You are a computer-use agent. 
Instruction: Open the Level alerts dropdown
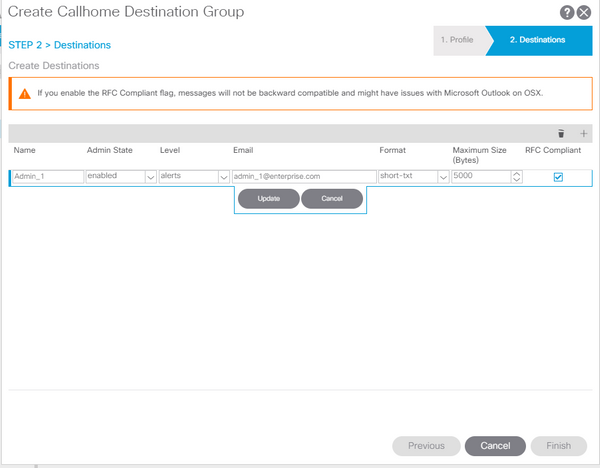pos(224,177)
